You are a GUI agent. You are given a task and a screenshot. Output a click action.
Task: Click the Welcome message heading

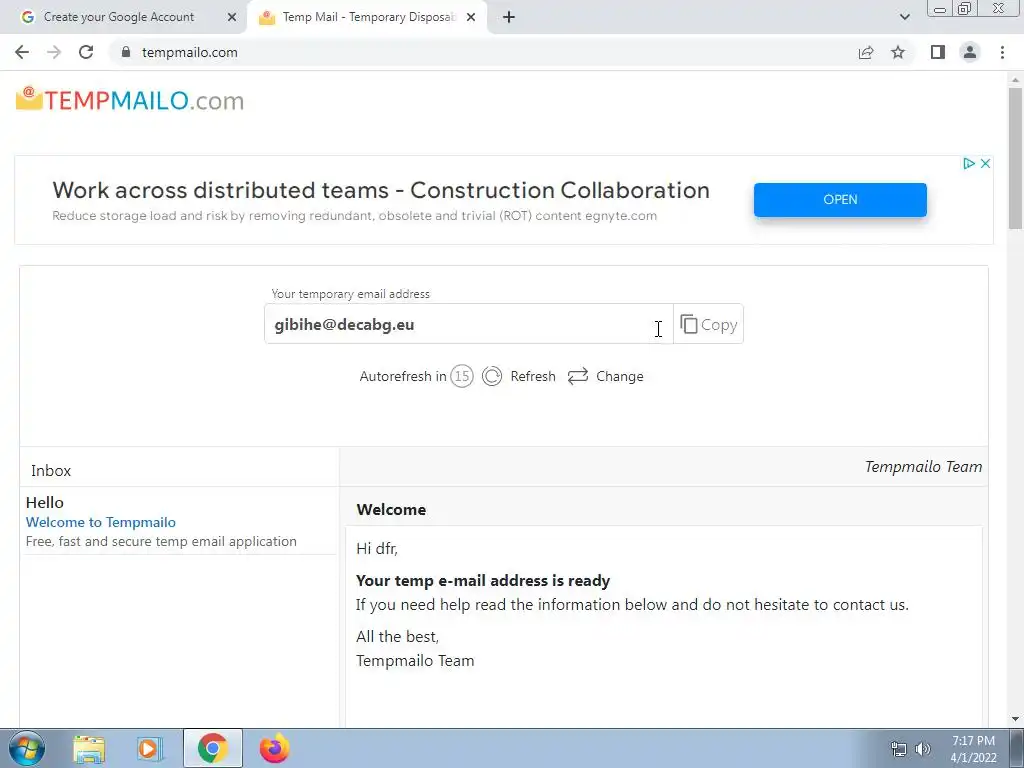(x=391, y=509)
